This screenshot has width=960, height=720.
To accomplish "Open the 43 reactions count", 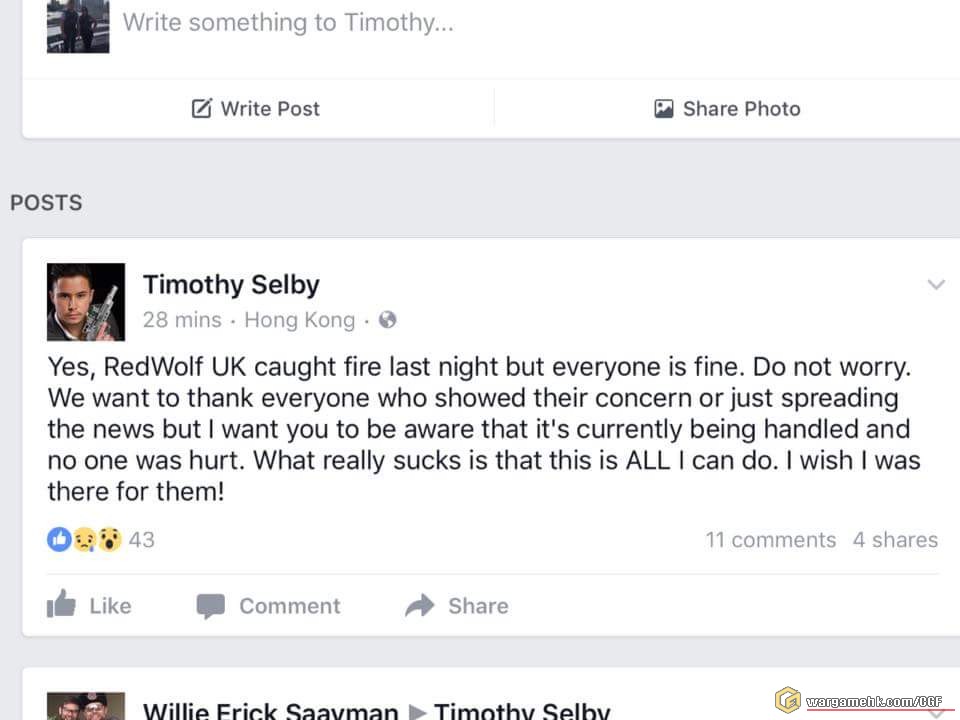I will pyautogui.click(x=142, y=540).
